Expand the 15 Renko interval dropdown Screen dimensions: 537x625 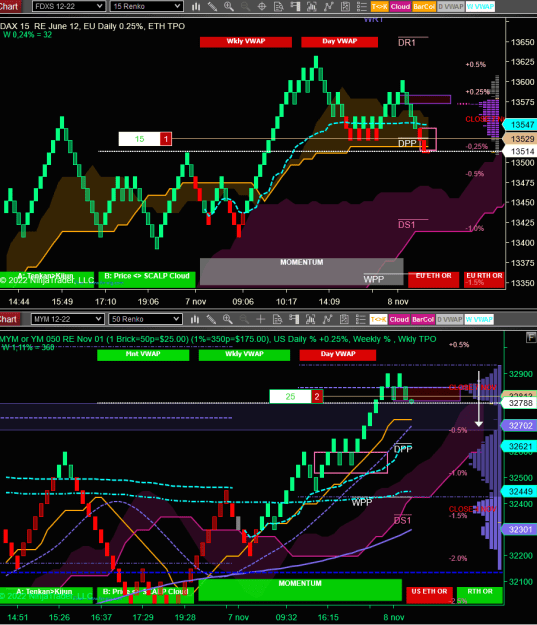[146, 6]
